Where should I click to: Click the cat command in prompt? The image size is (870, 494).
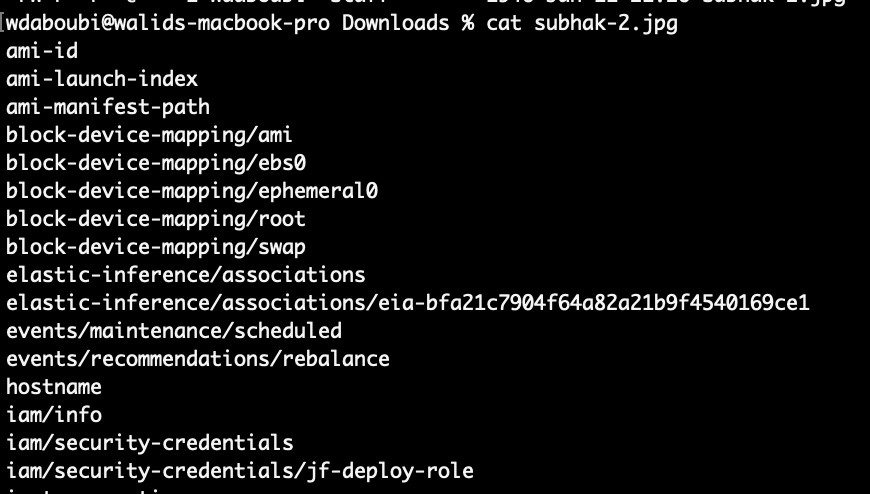[x=503, y=22]
